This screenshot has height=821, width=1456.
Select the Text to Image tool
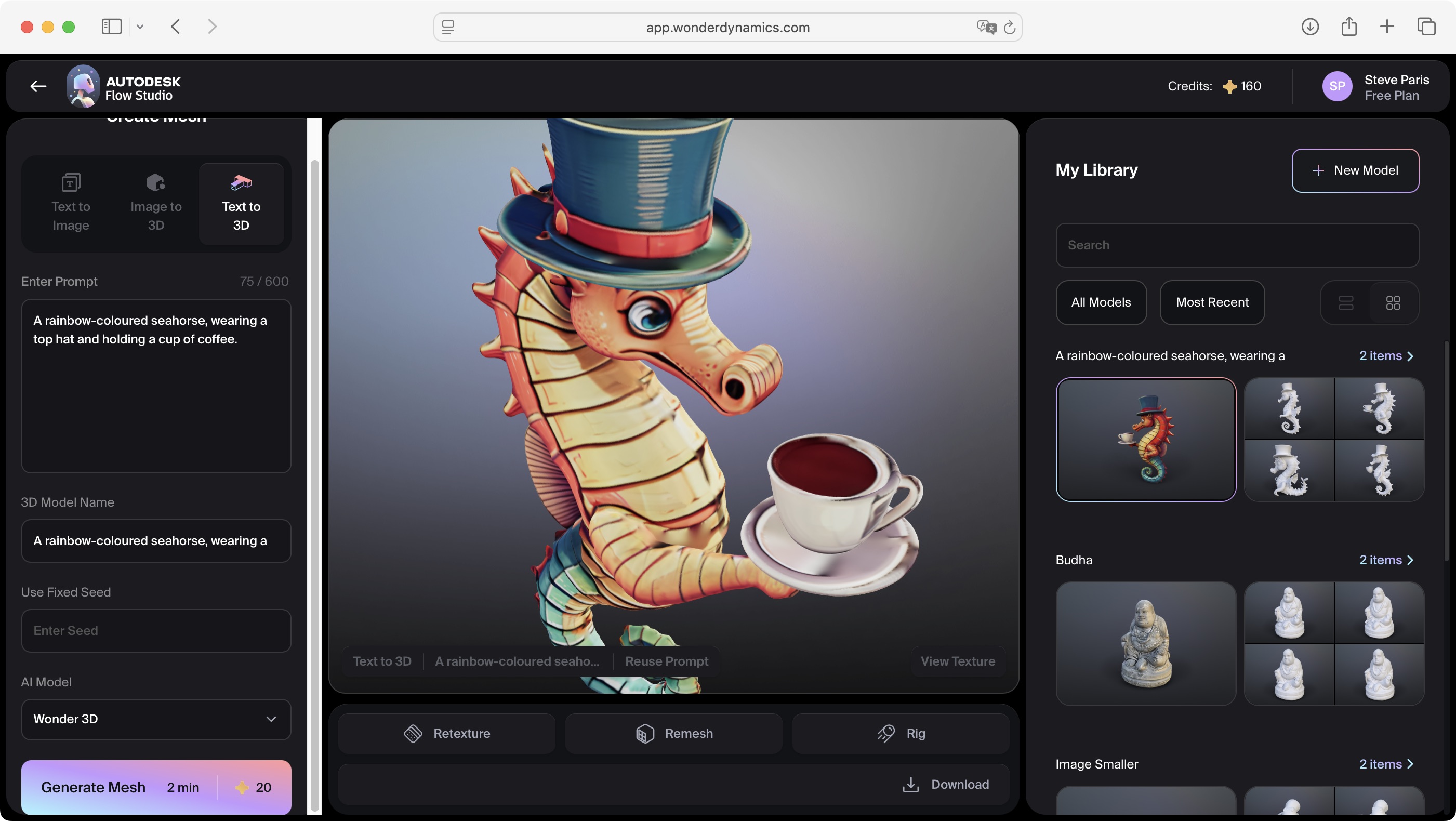(71, 203)
